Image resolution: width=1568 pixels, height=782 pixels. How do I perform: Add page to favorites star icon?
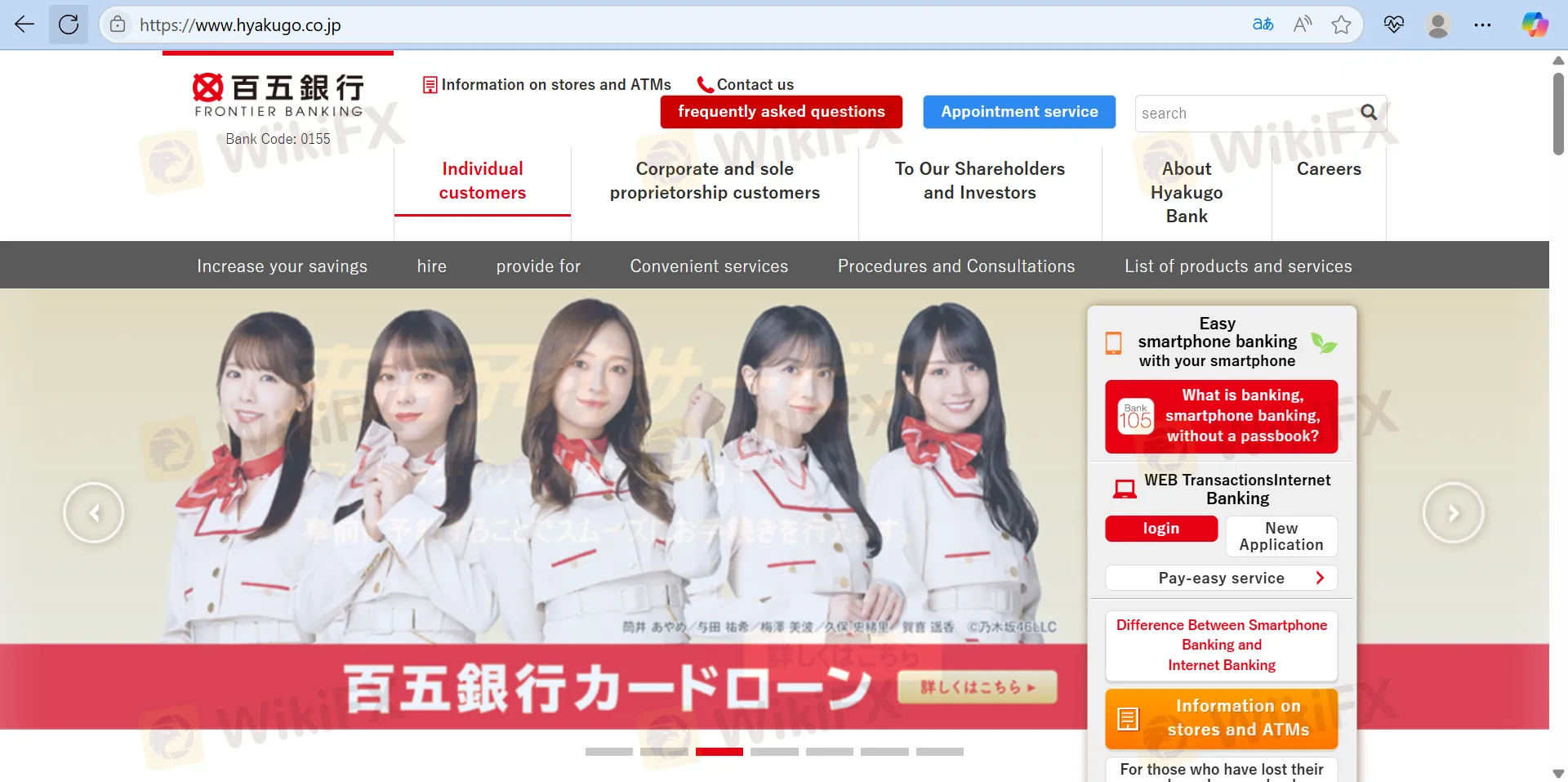tap(1341, 25)
